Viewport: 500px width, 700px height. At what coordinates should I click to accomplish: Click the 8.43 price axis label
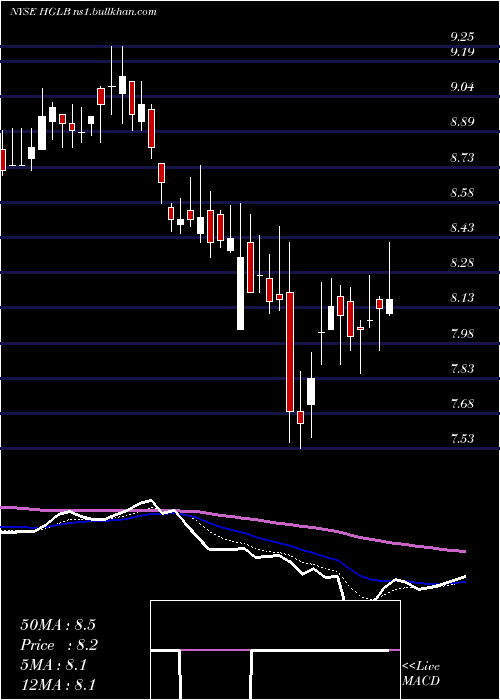point(462,228)
